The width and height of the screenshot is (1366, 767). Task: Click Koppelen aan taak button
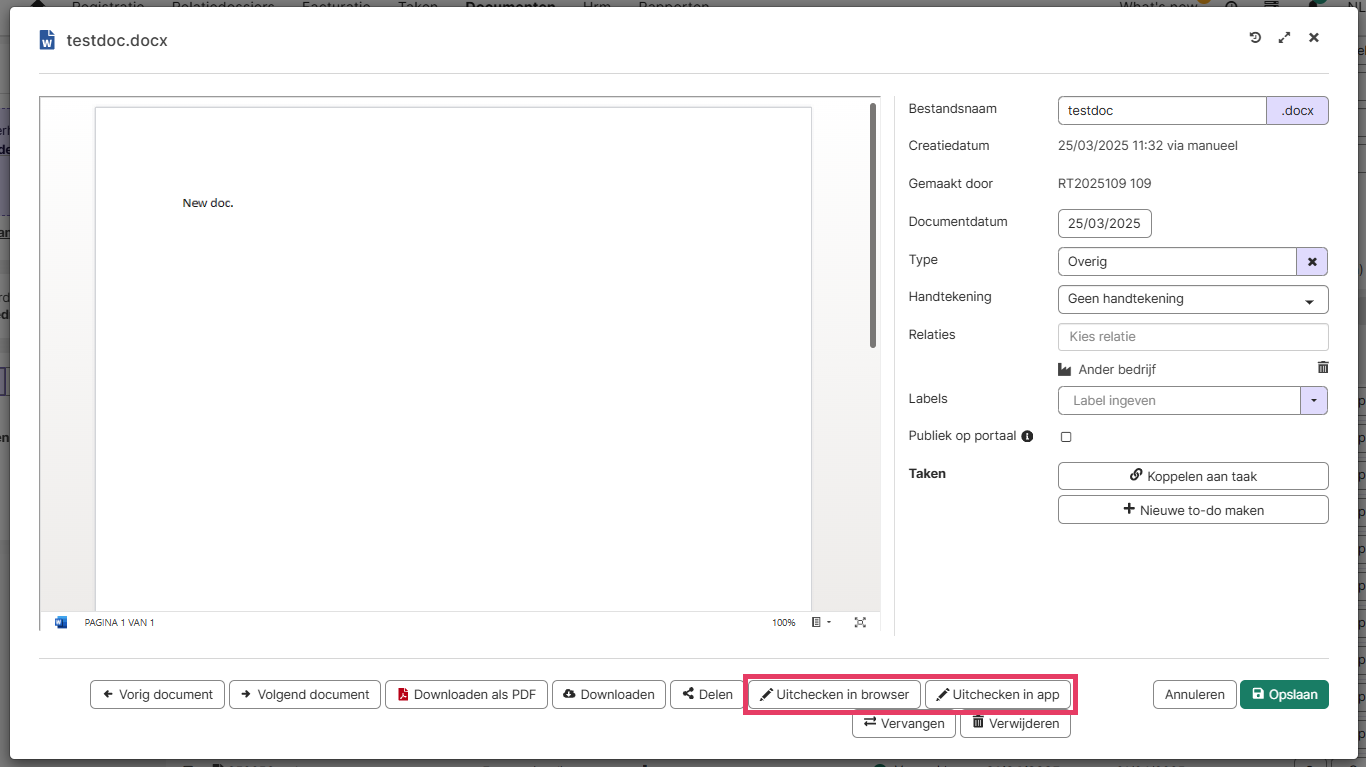[x=1192, y=476]
